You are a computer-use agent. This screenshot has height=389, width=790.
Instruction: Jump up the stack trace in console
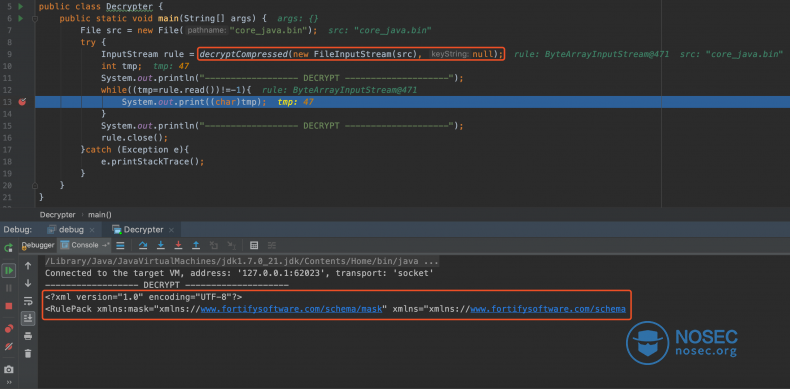(28, 266)
